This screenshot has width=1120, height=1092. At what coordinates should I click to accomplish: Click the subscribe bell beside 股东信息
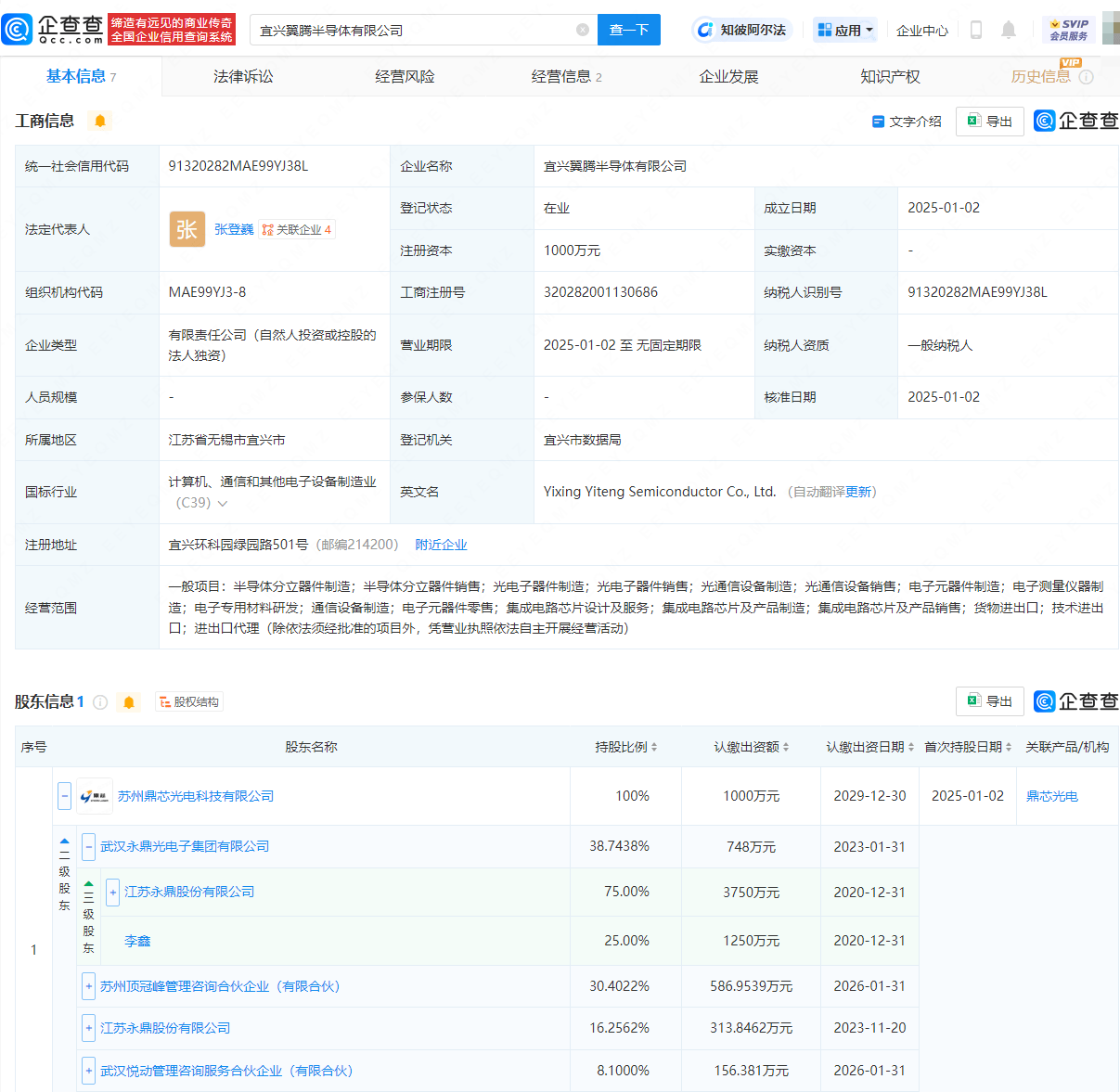[x=129, y=702]
